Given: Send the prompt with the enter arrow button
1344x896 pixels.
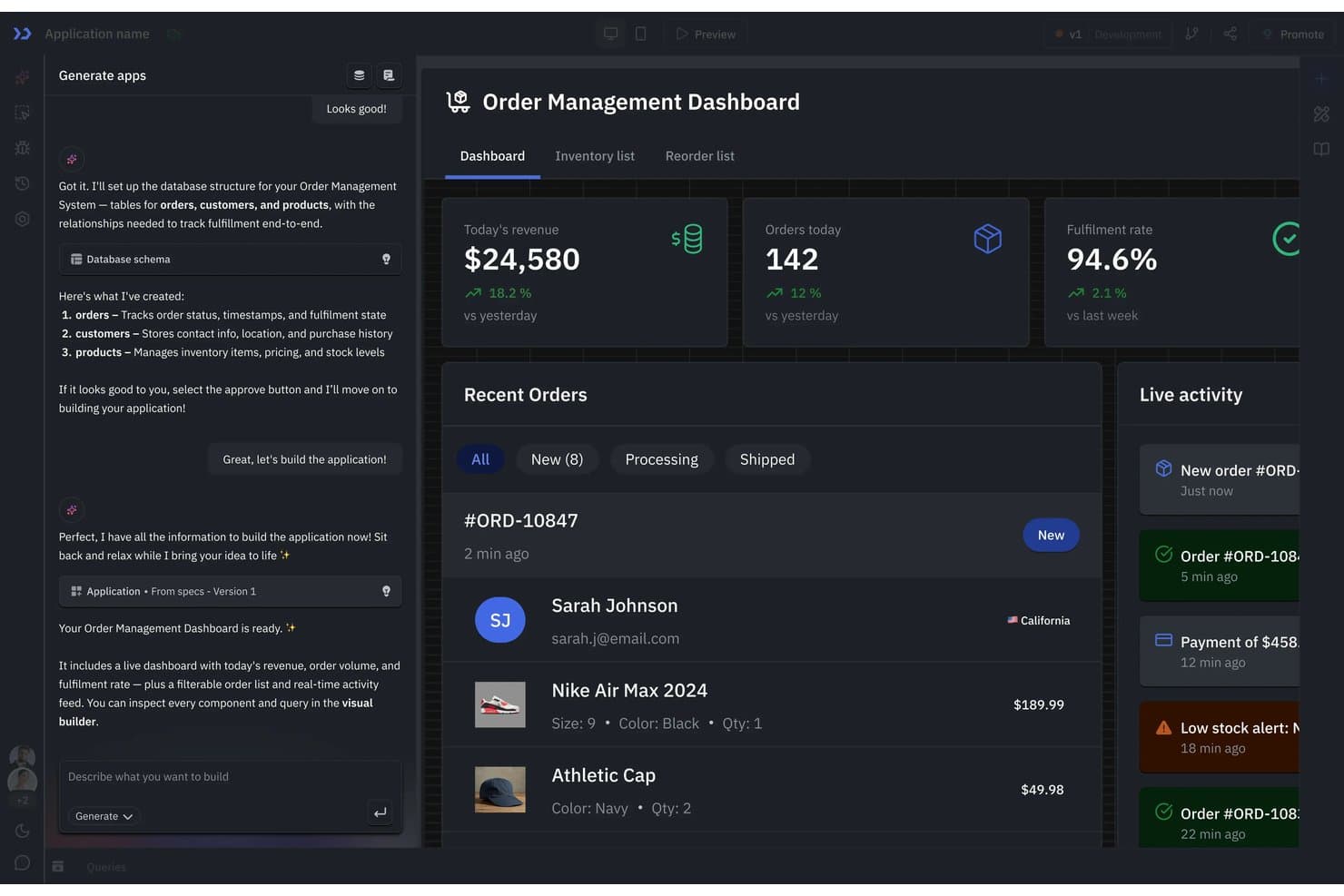Looking at the screenshot, I should [380, 812].
